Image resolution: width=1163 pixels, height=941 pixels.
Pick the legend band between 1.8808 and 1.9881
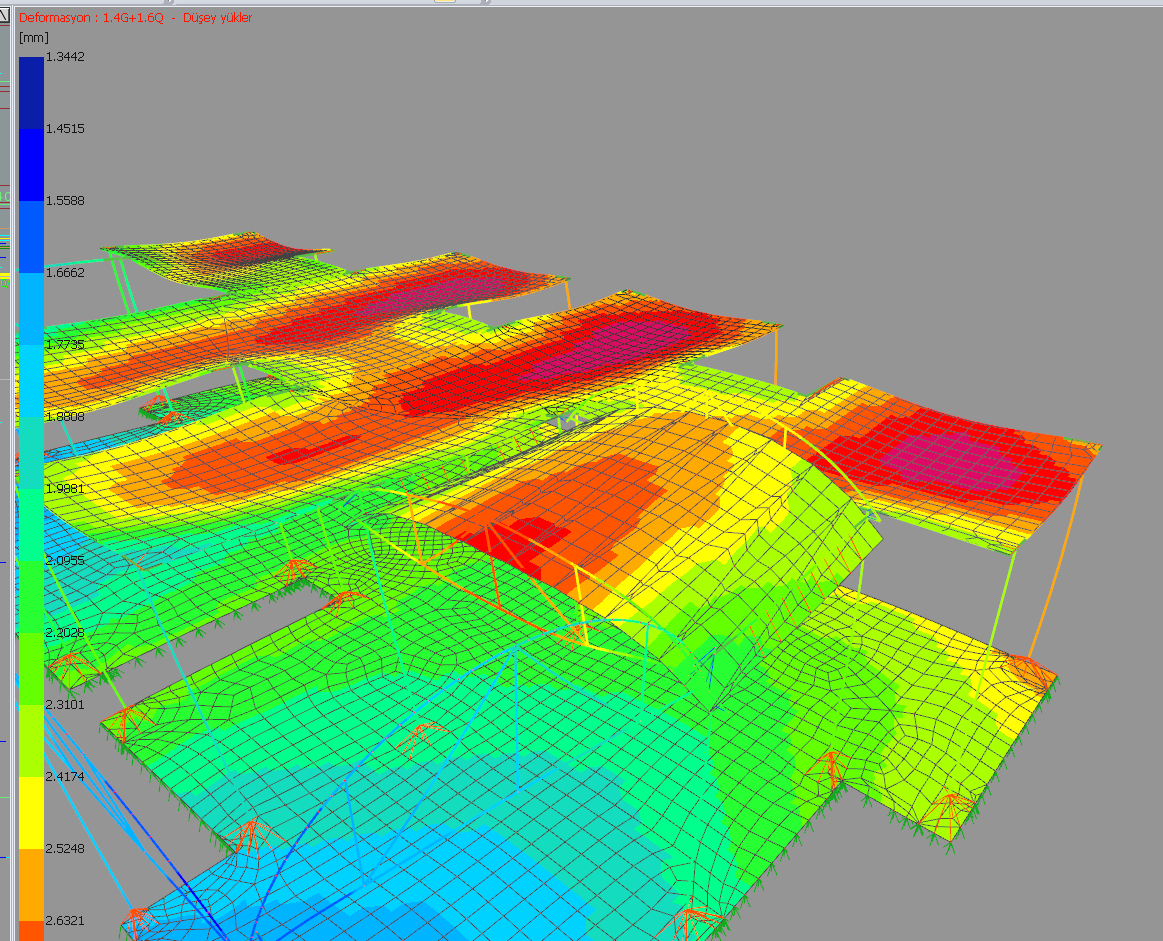pos(31,452)
